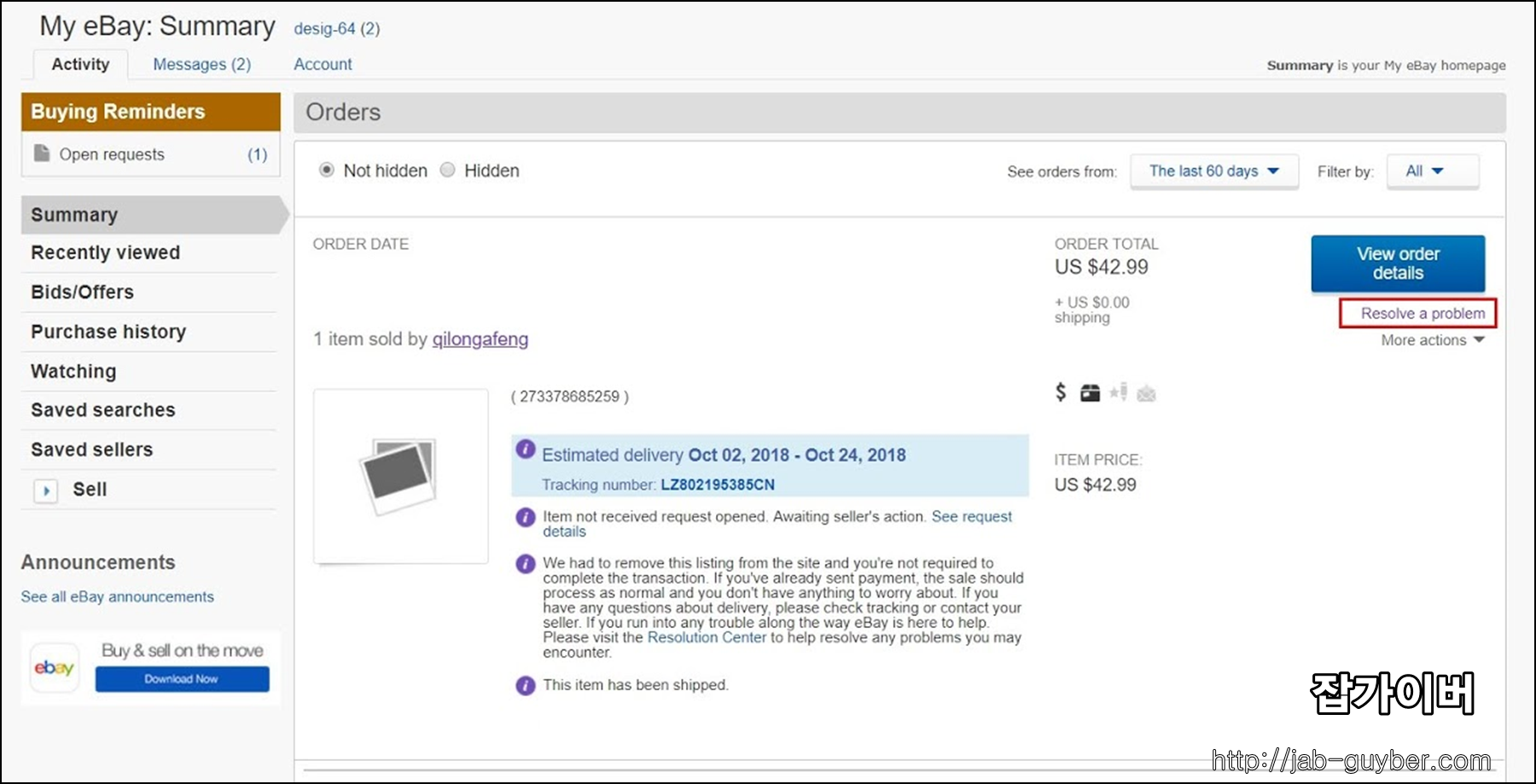The image size is (1536, 784).
Task: Click the Orders section heading
Action: pyautogui.click(x=343, y=113)
